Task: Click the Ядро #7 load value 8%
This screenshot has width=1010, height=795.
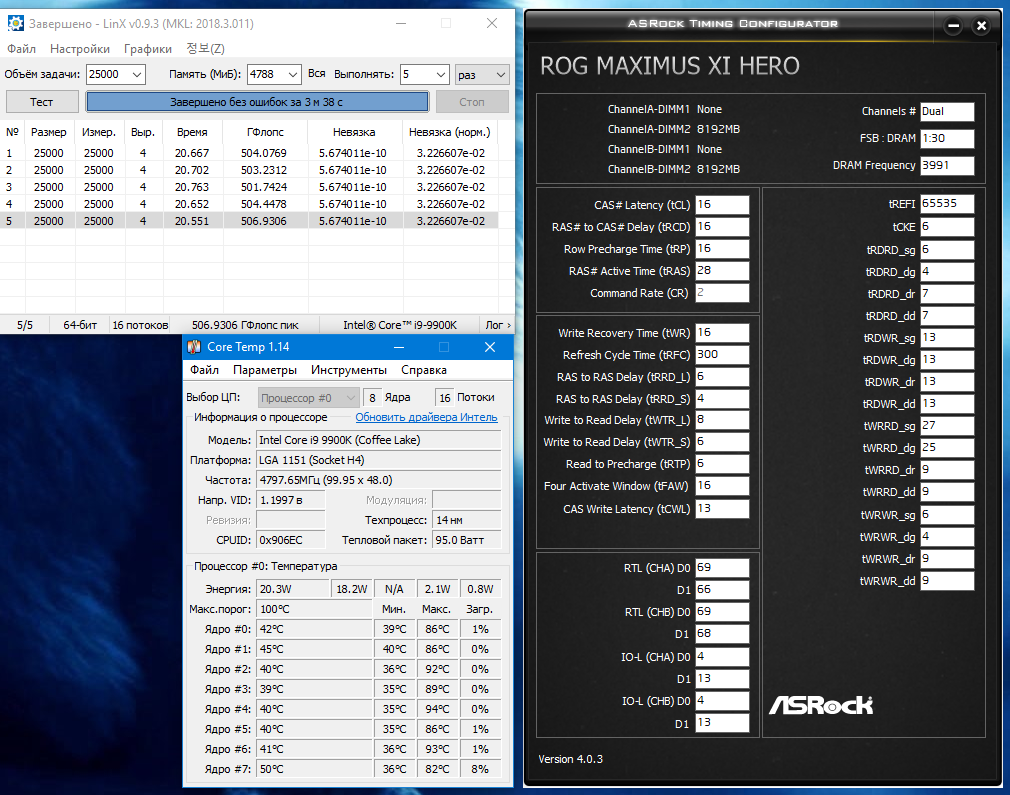Action: pyautogui.click(x=480, y=769)
